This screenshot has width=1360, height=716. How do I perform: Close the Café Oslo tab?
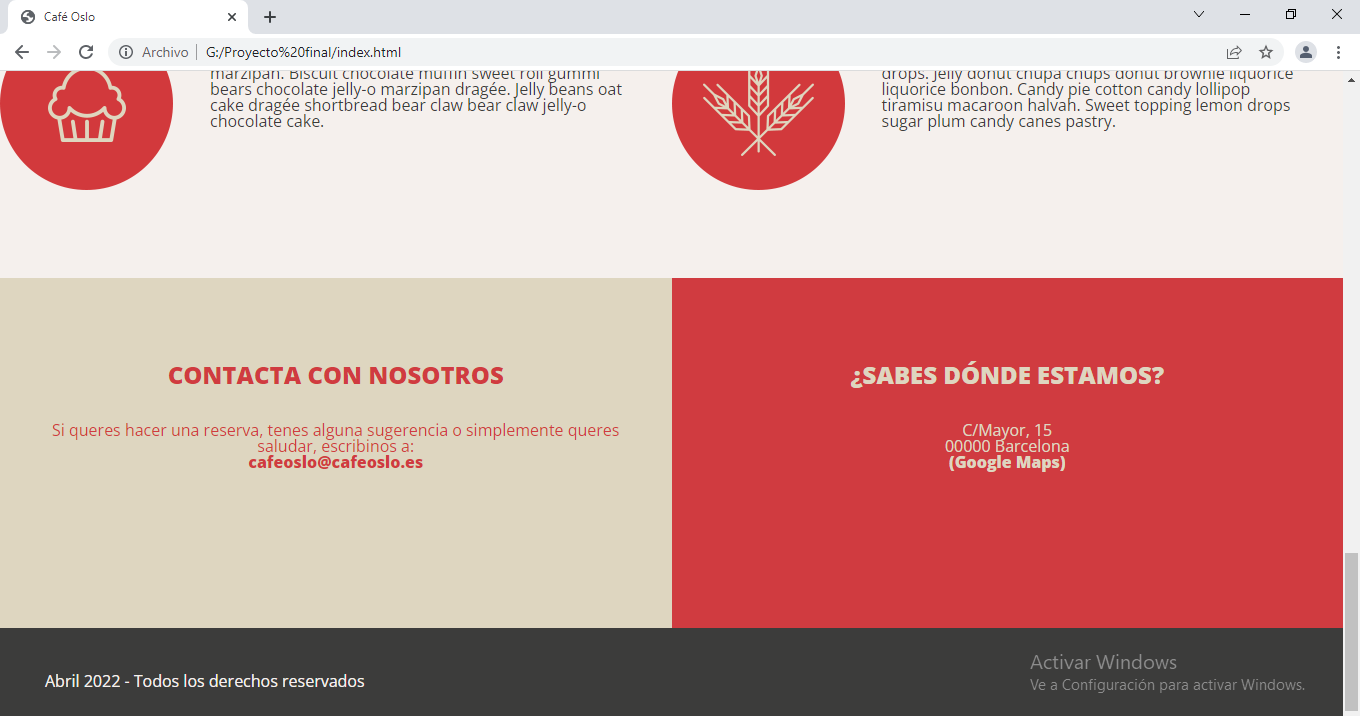pos(232,17)
